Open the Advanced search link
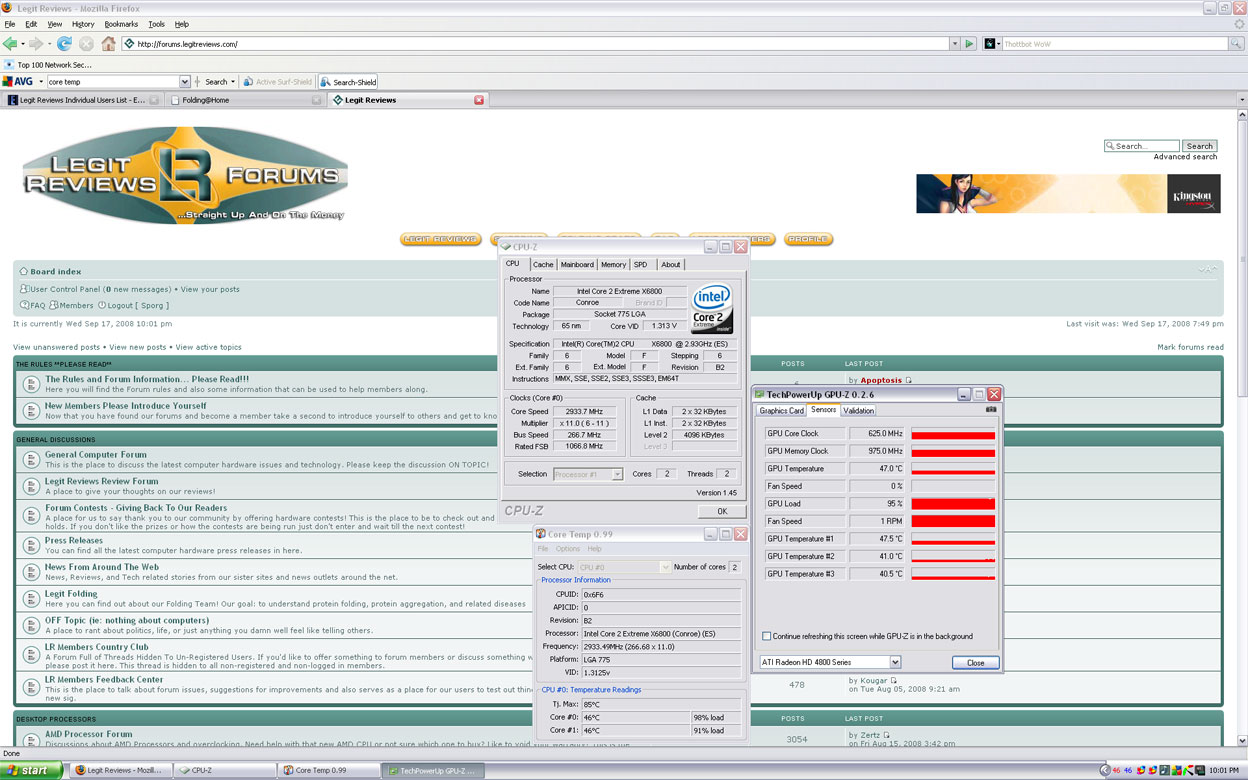Image resolution: width=1248 pixels, height=780 pixels. tap(1185, 157)
